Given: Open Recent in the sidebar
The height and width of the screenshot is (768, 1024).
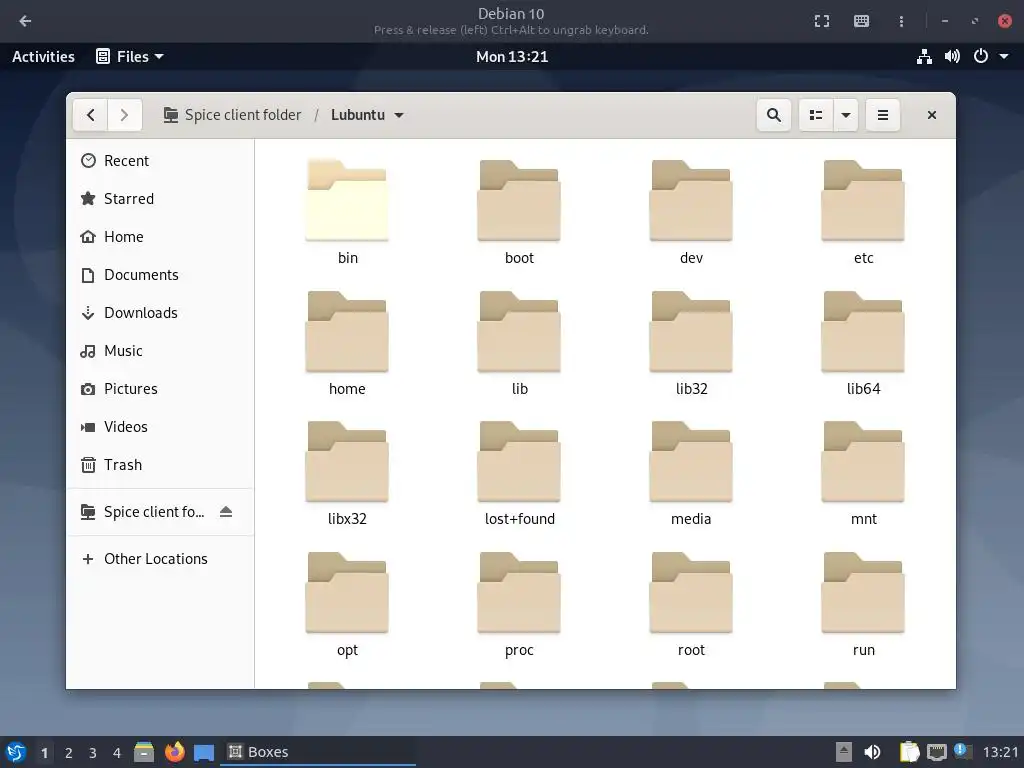Looking at the screenshot, I should tap(160, 161).
